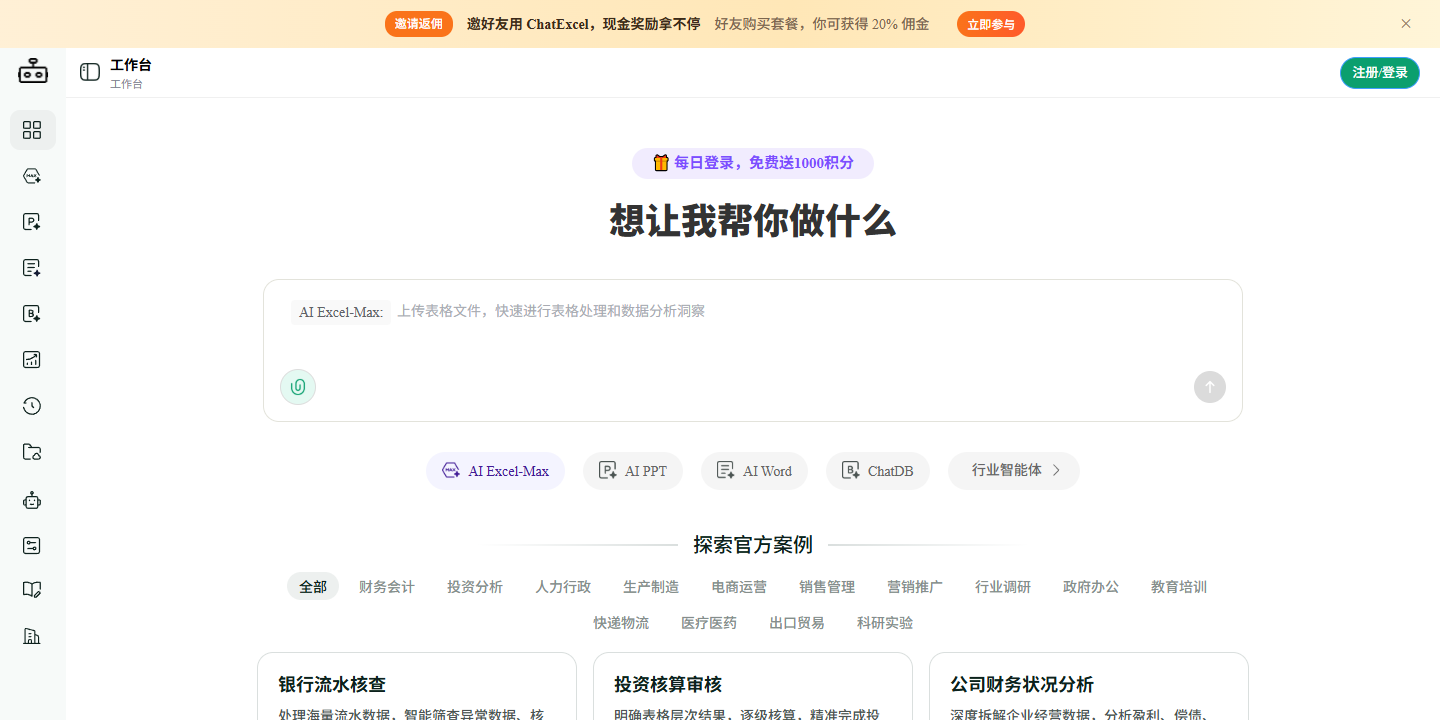Click the 每日登录，免费送1000积分 badge
The image size is (1440, 720).
coord(753,163)
